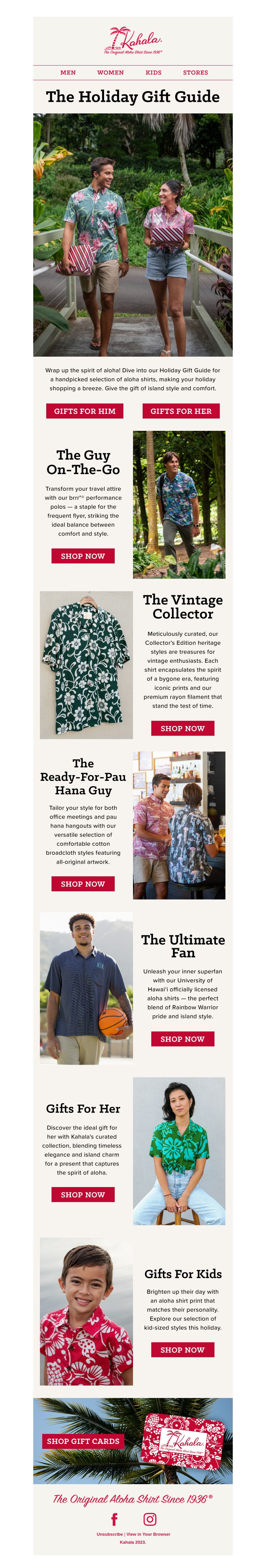The image size is (266, 1568).
Task: Go to the STORES navigation item
Action: tap(196, 73)
